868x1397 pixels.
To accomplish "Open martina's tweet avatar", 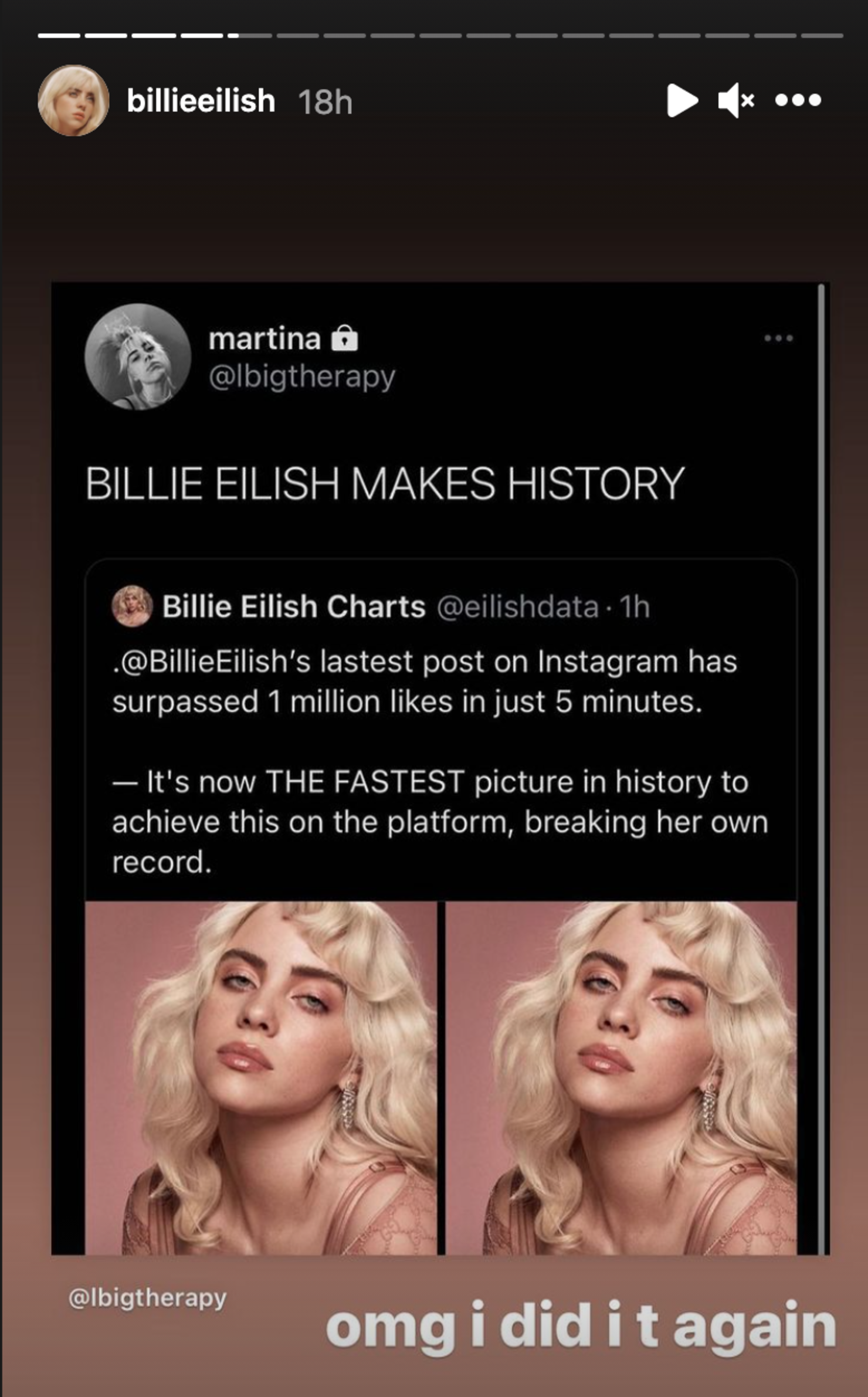I will click(138, 356).
